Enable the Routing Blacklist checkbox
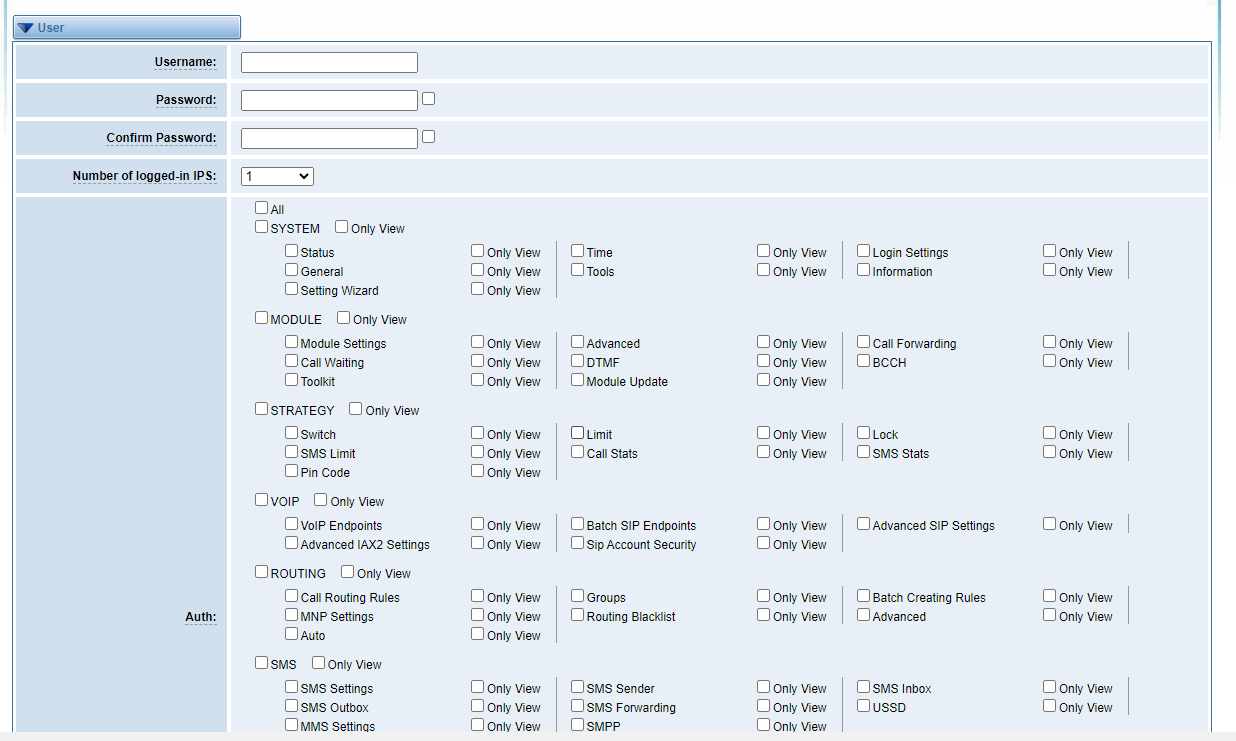Viewport: 1236px width, 741px height. [x=577, y=615]
